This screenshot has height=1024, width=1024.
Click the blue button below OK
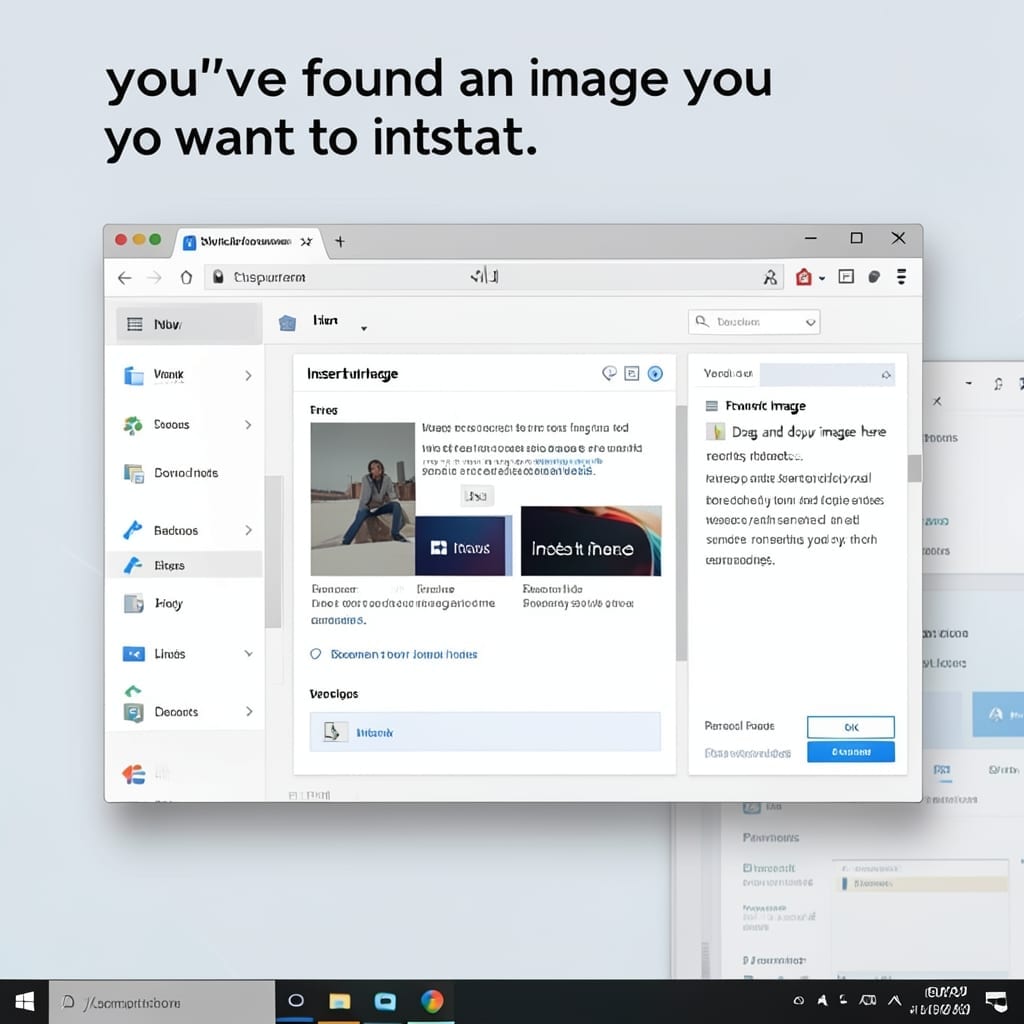[850, 752]
